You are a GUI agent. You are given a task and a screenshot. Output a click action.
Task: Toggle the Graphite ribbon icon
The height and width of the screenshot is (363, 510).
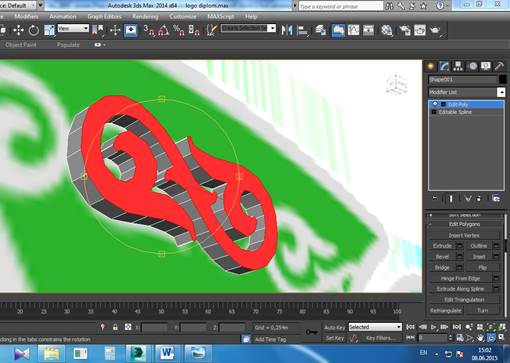pos(338,30)
